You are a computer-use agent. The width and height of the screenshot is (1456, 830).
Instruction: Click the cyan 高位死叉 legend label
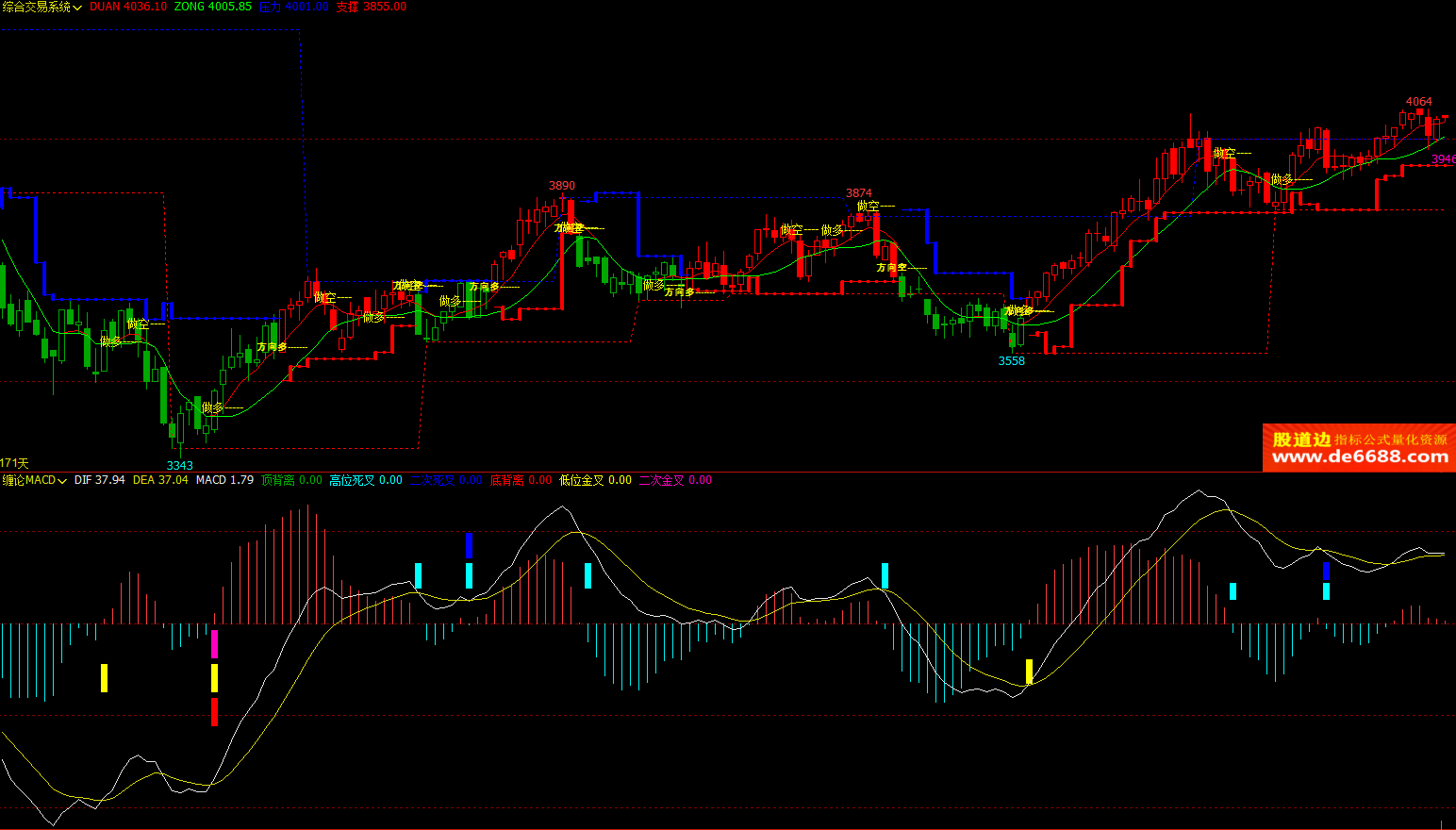click(352, 480)
